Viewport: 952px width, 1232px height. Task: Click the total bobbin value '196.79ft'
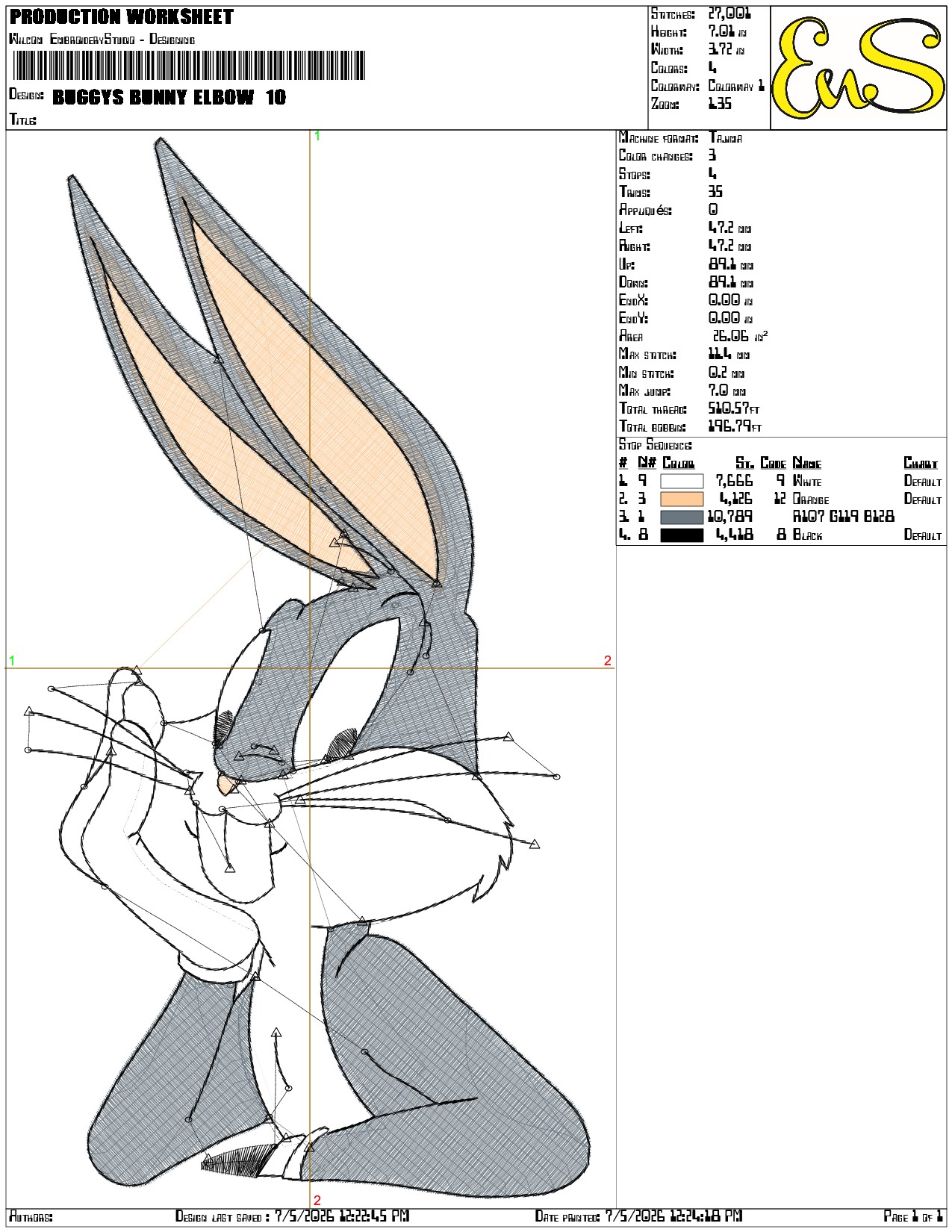(735, 426)
